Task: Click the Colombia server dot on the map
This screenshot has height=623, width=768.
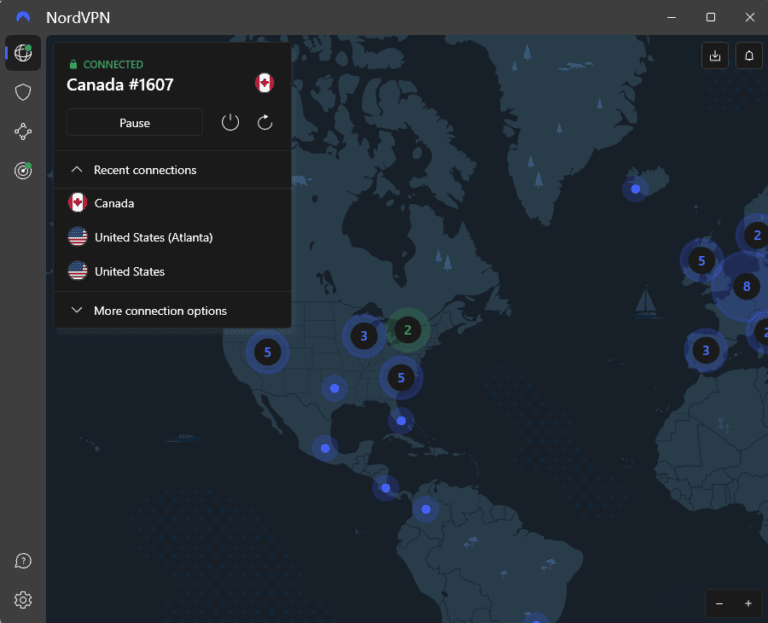Action: [426, 509]
